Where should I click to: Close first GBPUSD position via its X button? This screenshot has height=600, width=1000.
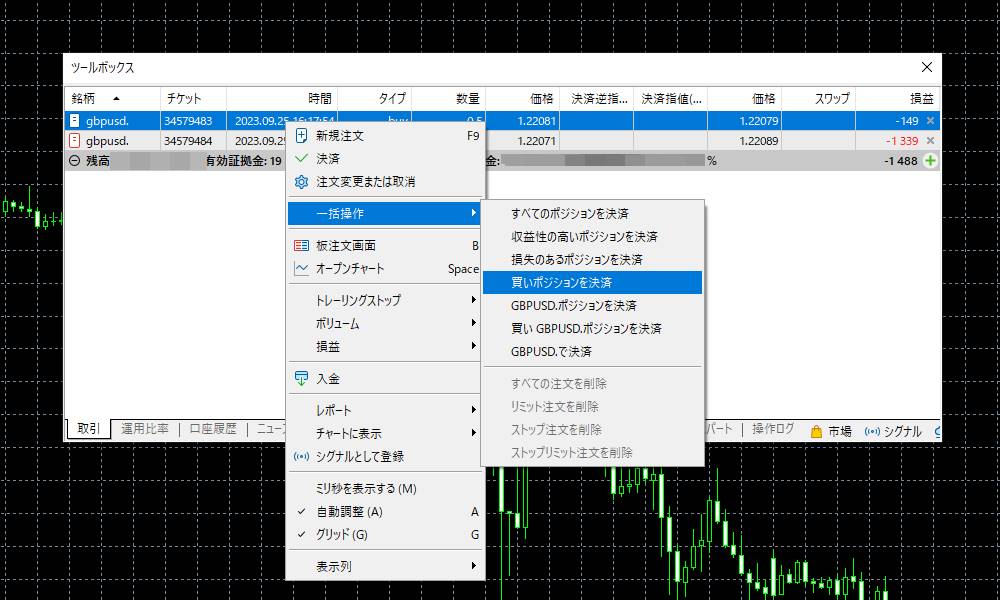pos(930,120)
